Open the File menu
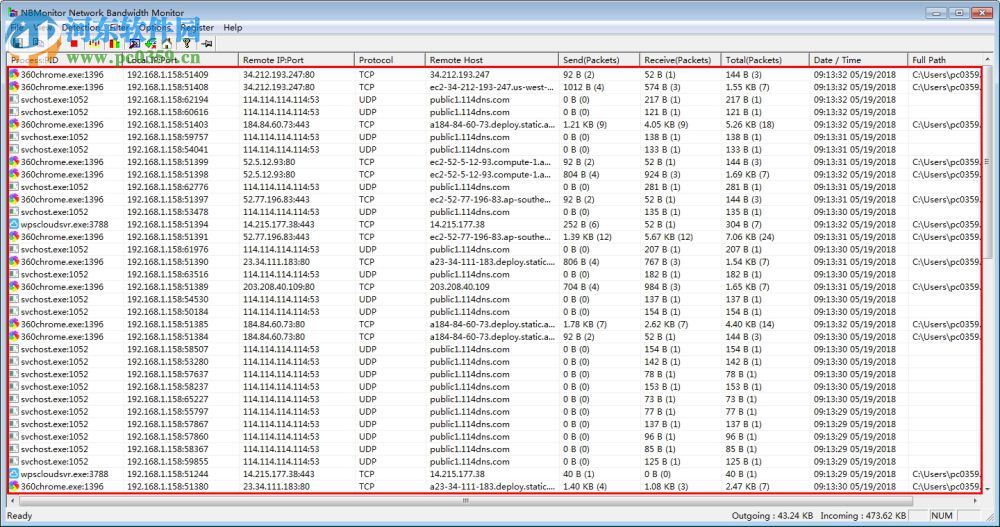This screenshot has height=527, width=1000. tap(17, 27)
